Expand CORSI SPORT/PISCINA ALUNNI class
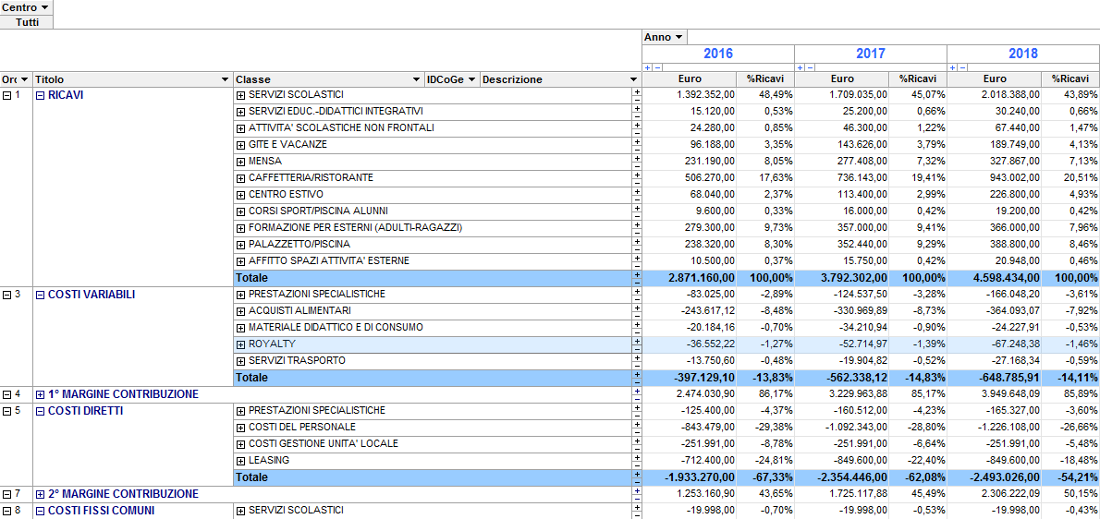Viewport: 1100px width, 519px height. pos(241,212)
